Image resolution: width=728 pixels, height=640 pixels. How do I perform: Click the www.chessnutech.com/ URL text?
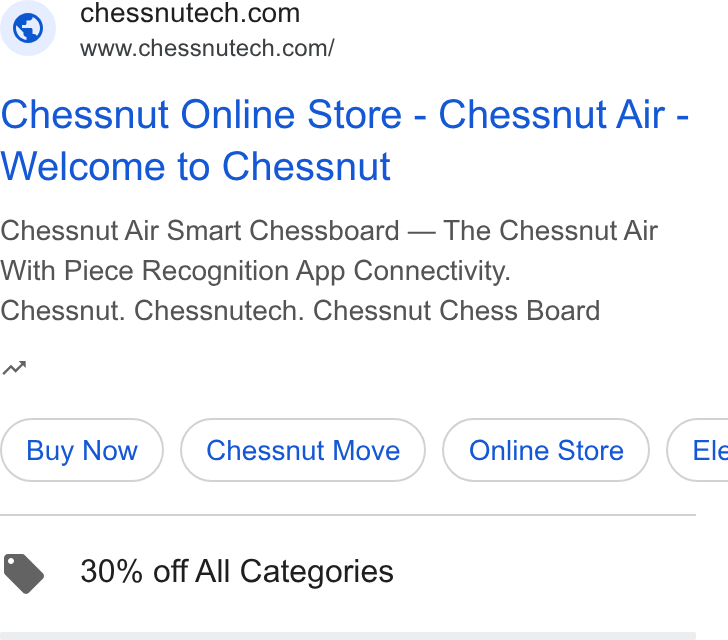[207, 48]
